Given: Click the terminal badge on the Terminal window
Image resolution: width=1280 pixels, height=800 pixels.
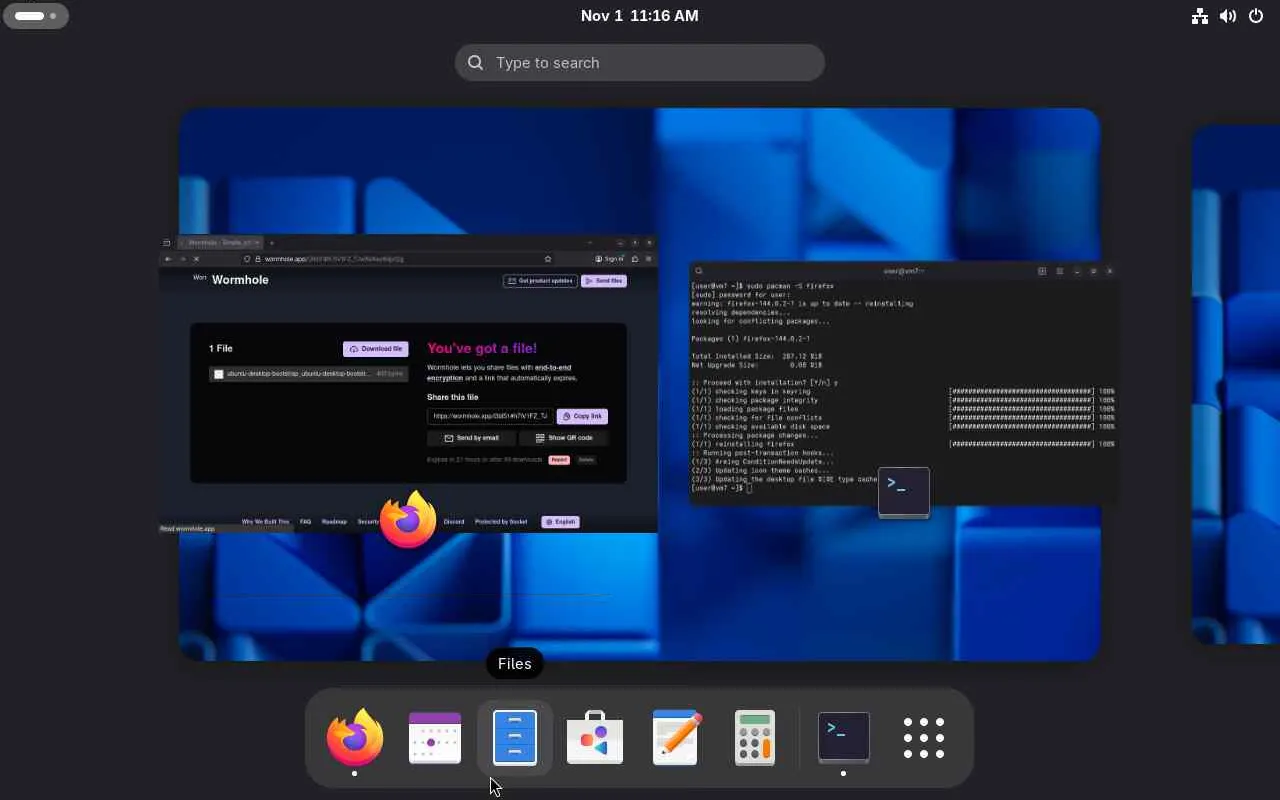Looking at the screenshot, I should [904, 492].
